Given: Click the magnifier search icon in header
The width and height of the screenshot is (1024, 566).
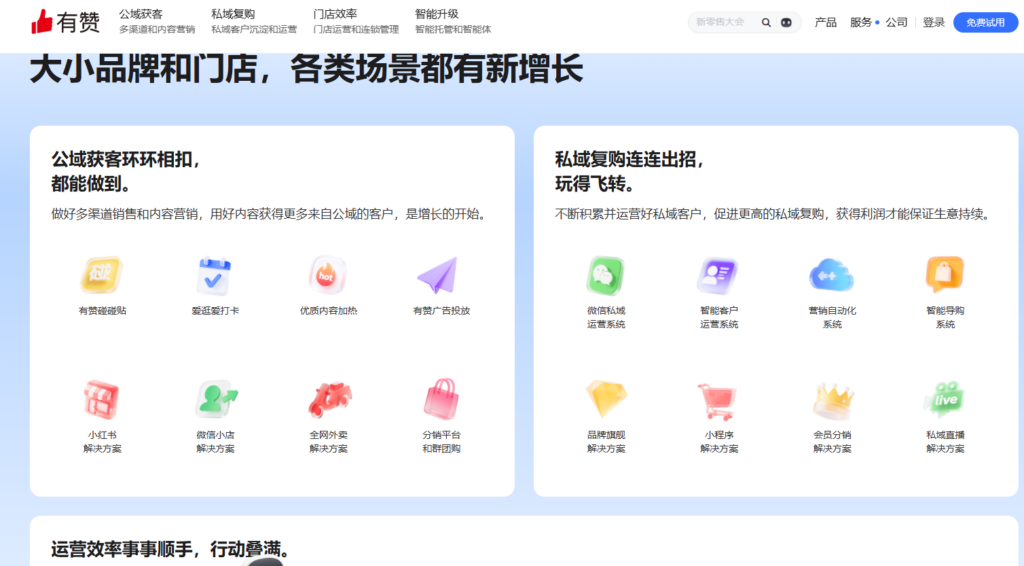Looking at the screenshot, I should click(x=766, y=22).
